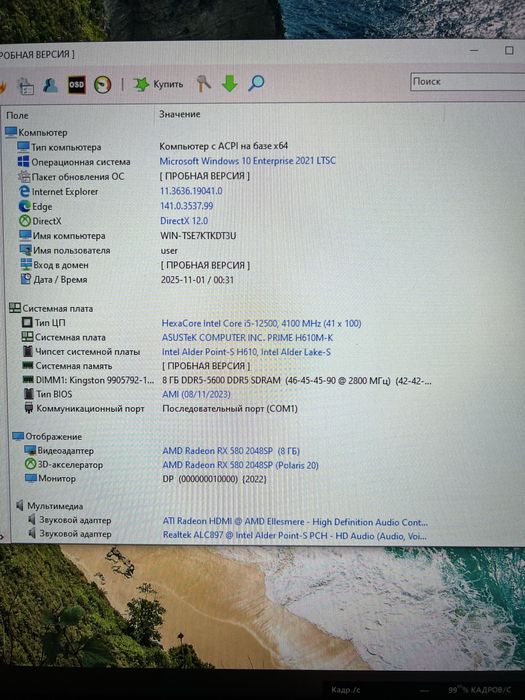
Task: Click the user silhouette toolbar icon
Action: pyautogui.click(x=50, y=85)
